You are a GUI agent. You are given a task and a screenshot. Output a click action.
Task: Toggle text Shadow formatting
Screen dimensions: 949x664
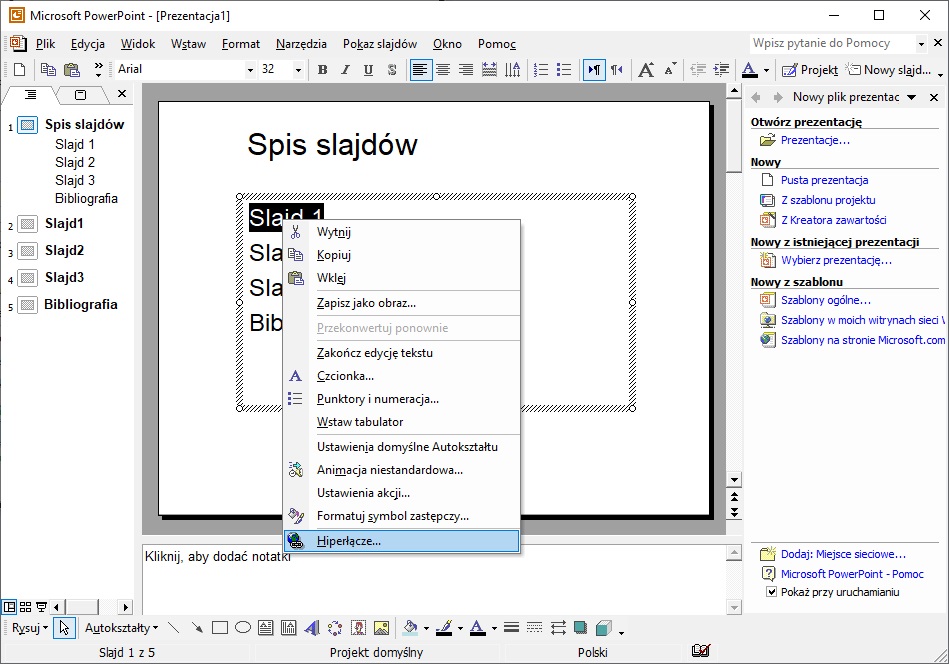coord(392,70)
